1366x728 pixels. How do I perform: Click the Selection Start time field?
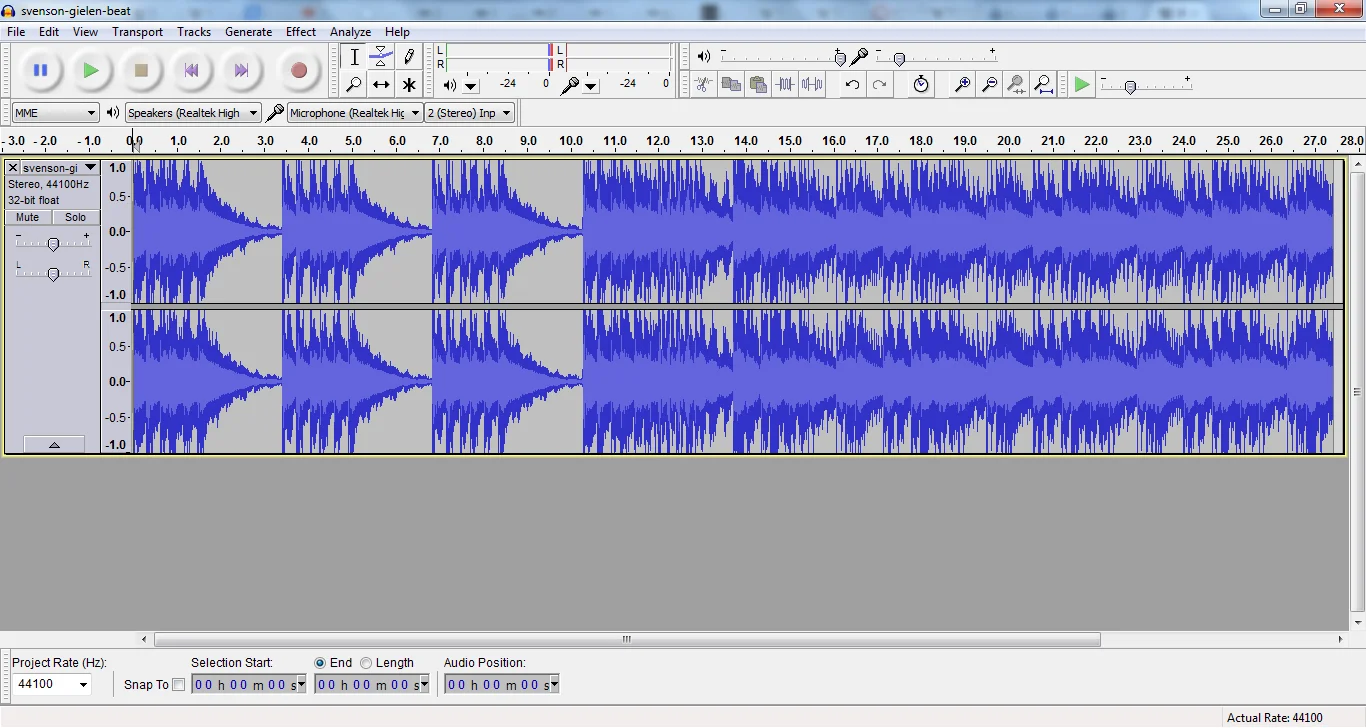243,684
